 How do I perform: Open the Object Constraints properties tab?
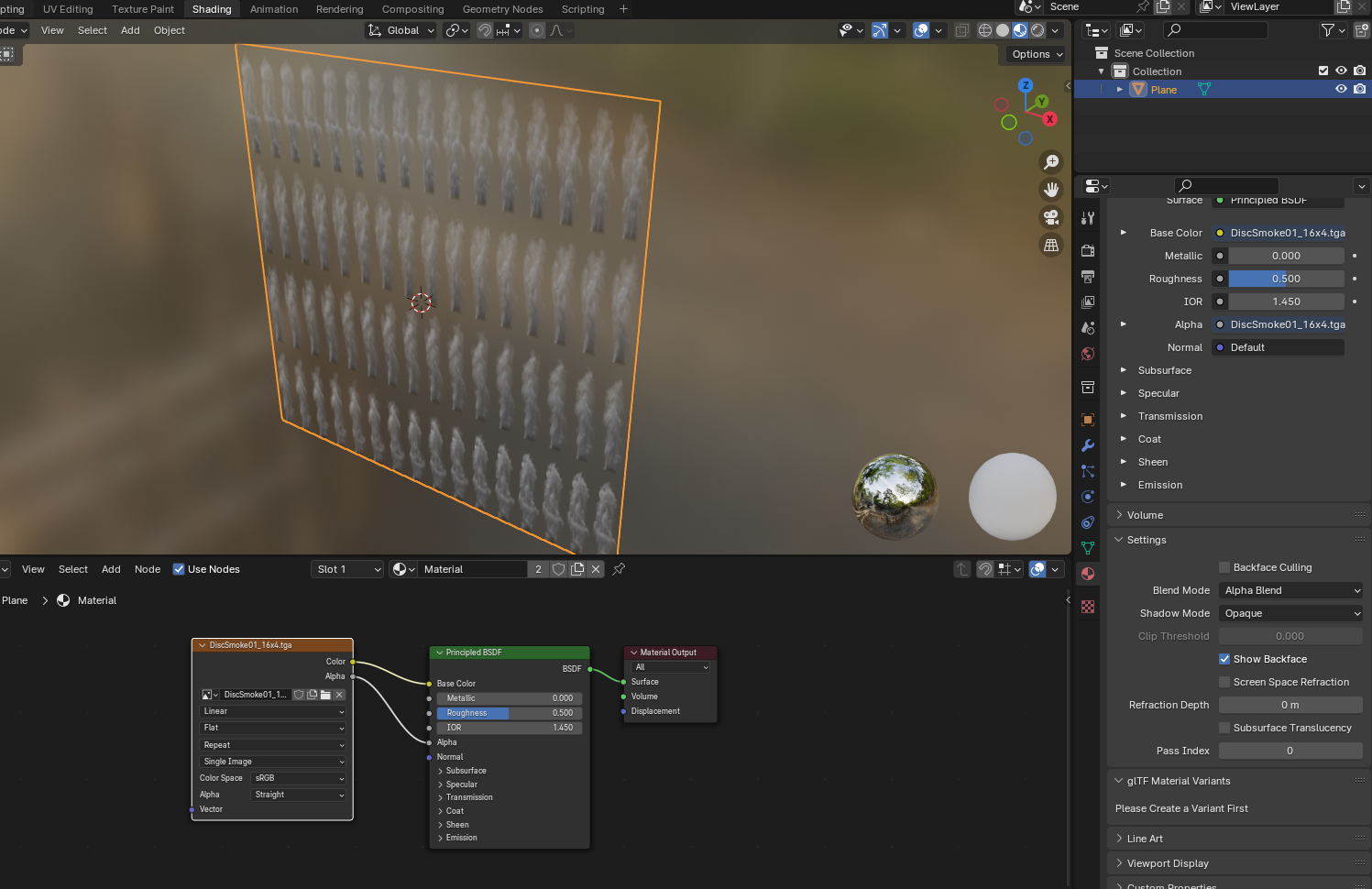pyautogui.click(x=1088, y=522)
